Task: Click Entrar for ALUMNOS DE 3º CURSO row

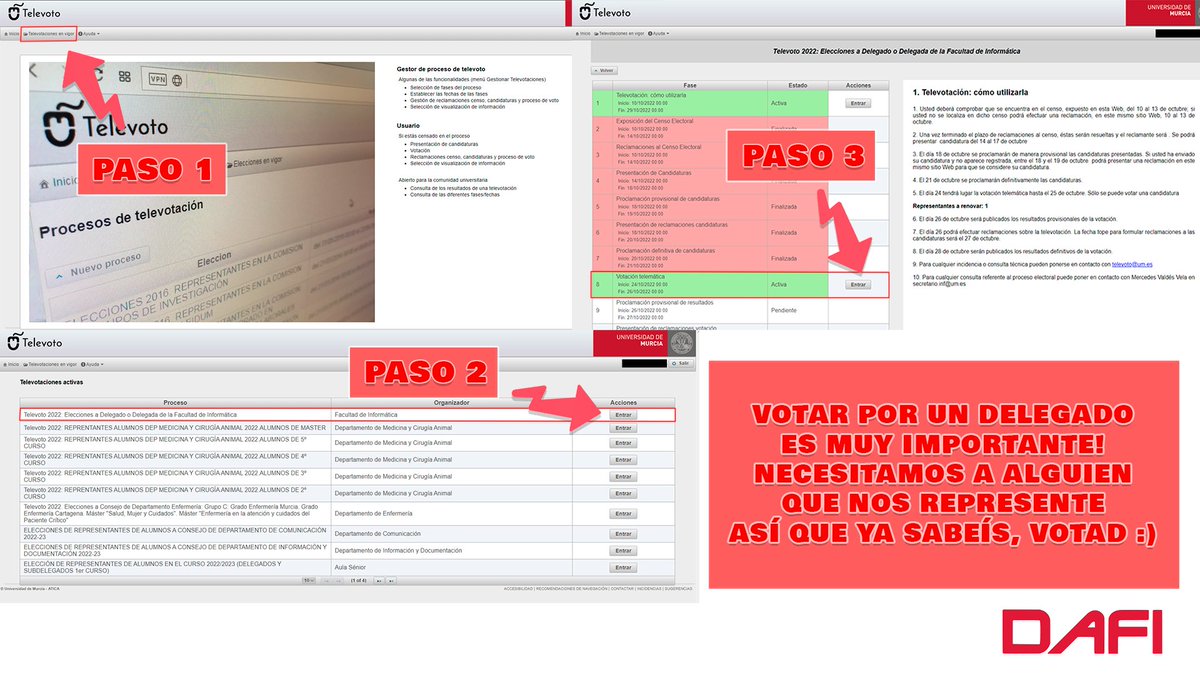Action: click(623, 476)
